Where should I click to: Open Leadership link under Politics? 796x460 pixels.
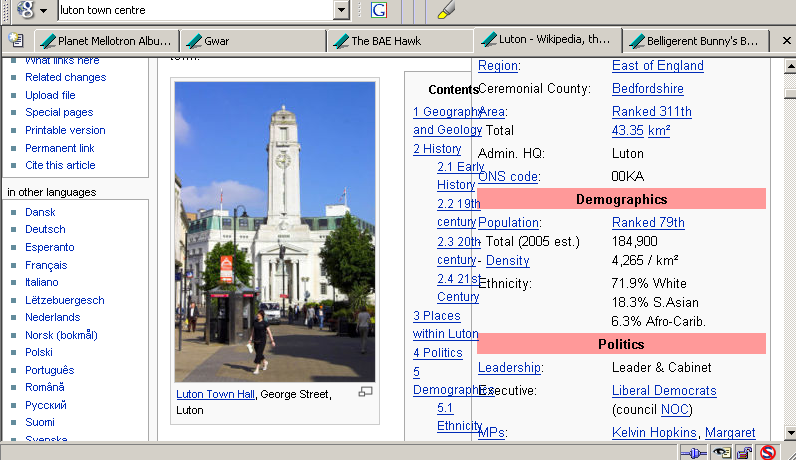tap(510, 368)
